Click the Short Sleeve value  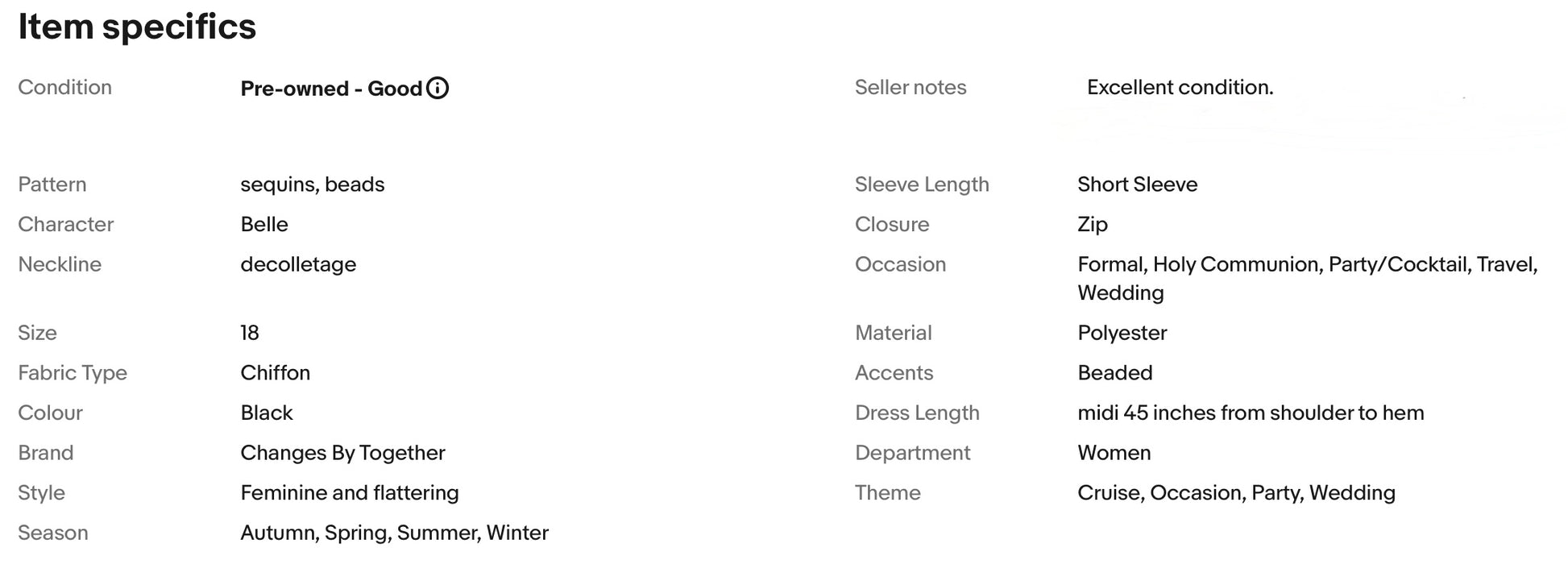(1137, 184)
